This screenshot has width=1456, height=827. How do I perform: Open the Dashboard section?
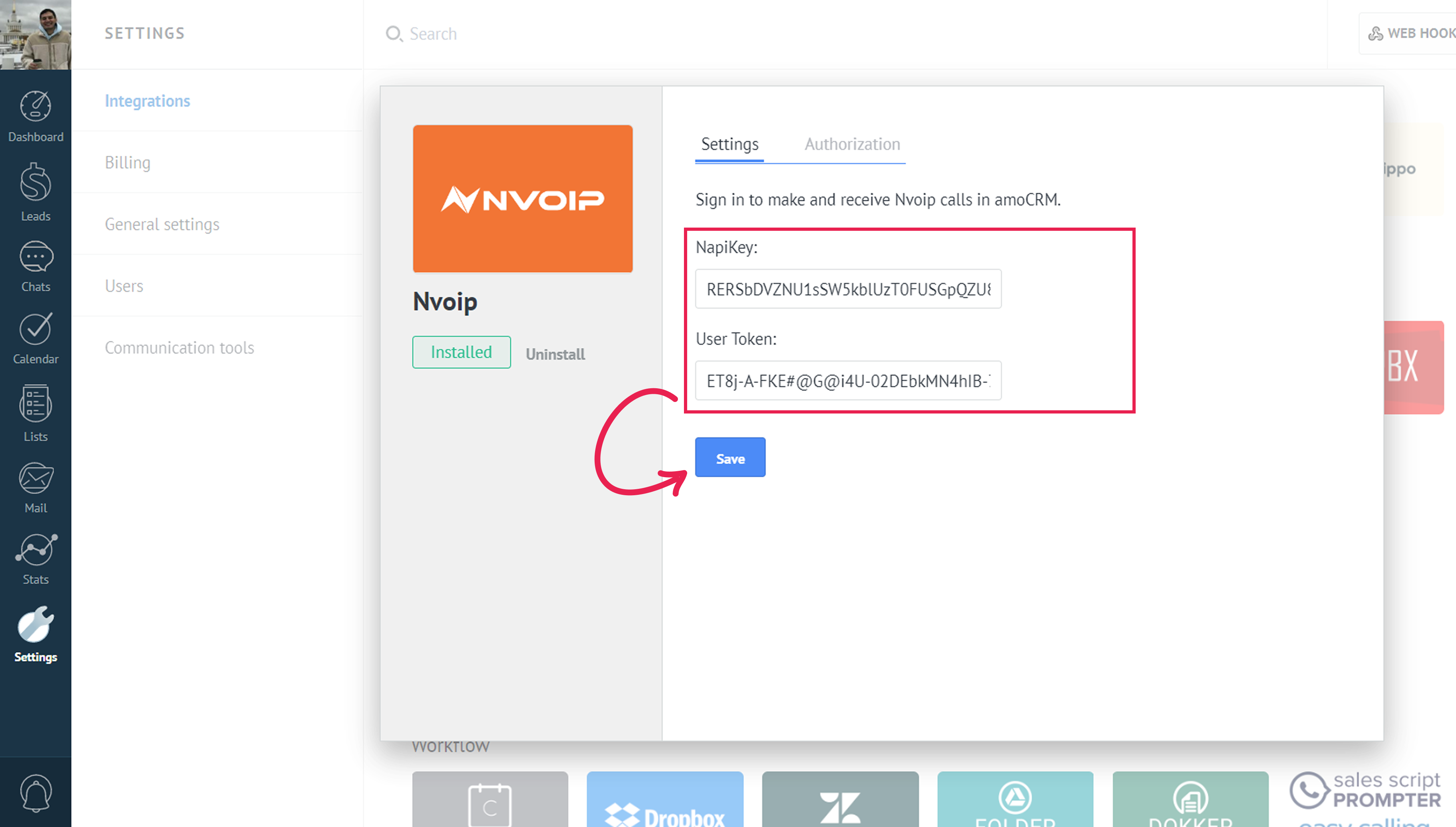coord(35,117)
